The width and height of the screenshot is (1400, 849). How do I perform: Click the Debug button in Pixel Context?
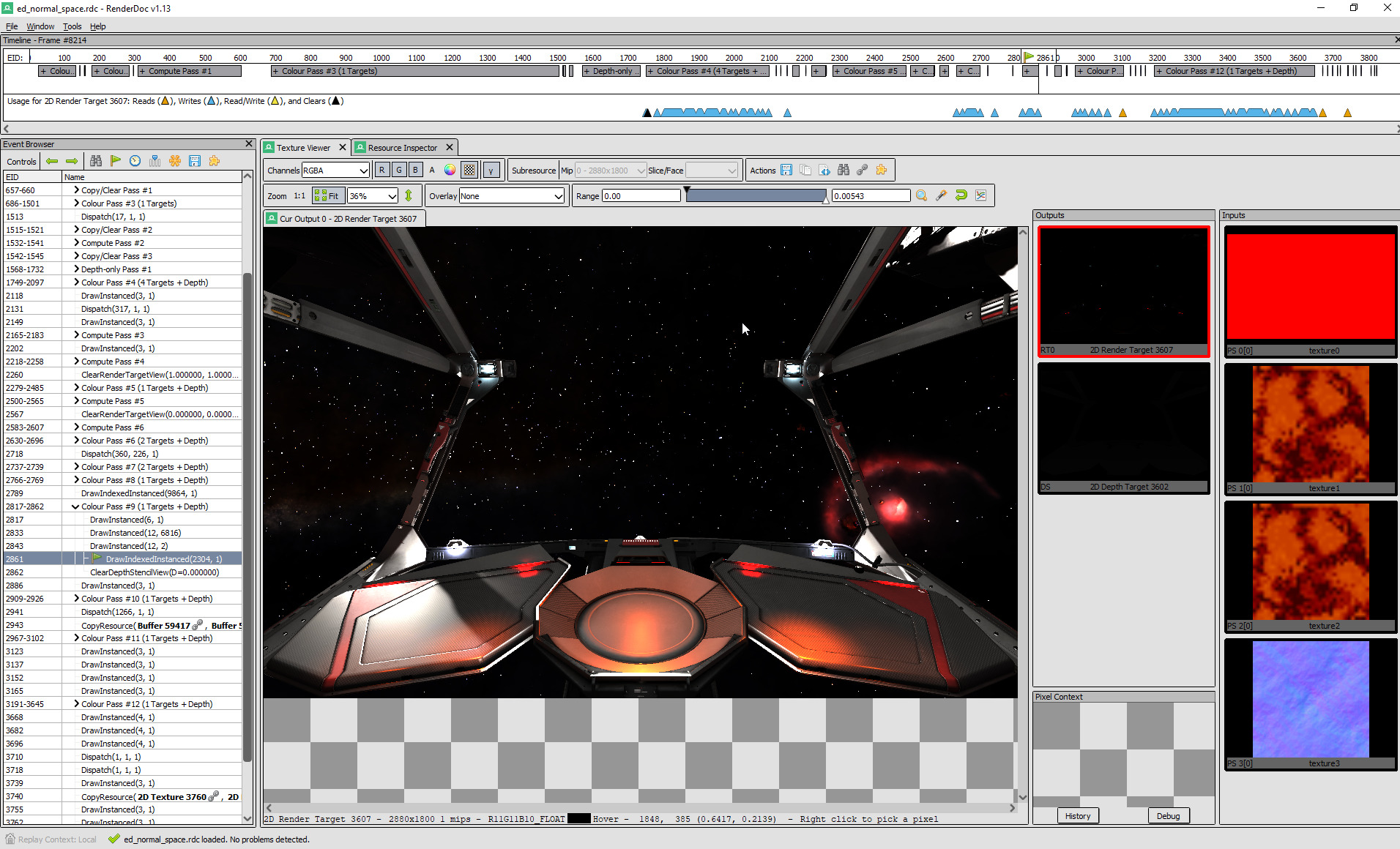1168,815
